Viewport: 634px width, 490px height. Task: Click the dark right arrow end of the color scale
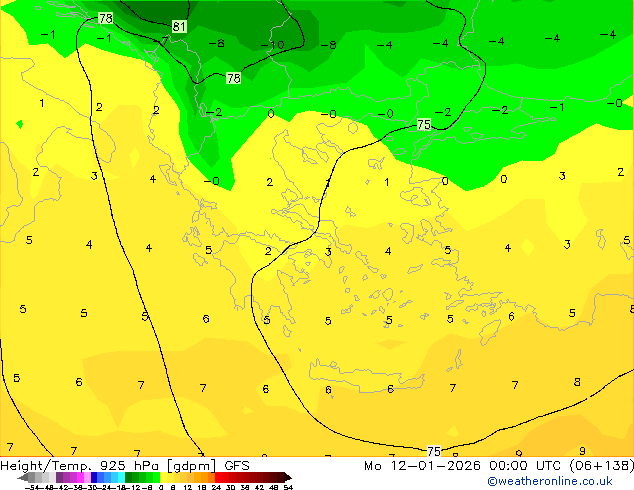(x=288, y=478)
